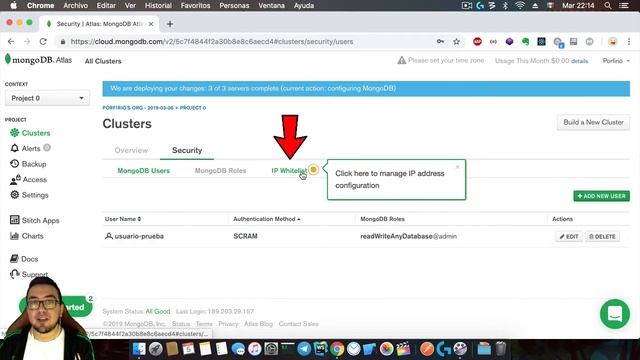Open the Wi-Fi menu bar icon
640x360 pixels.
click(x=520, y=6)
